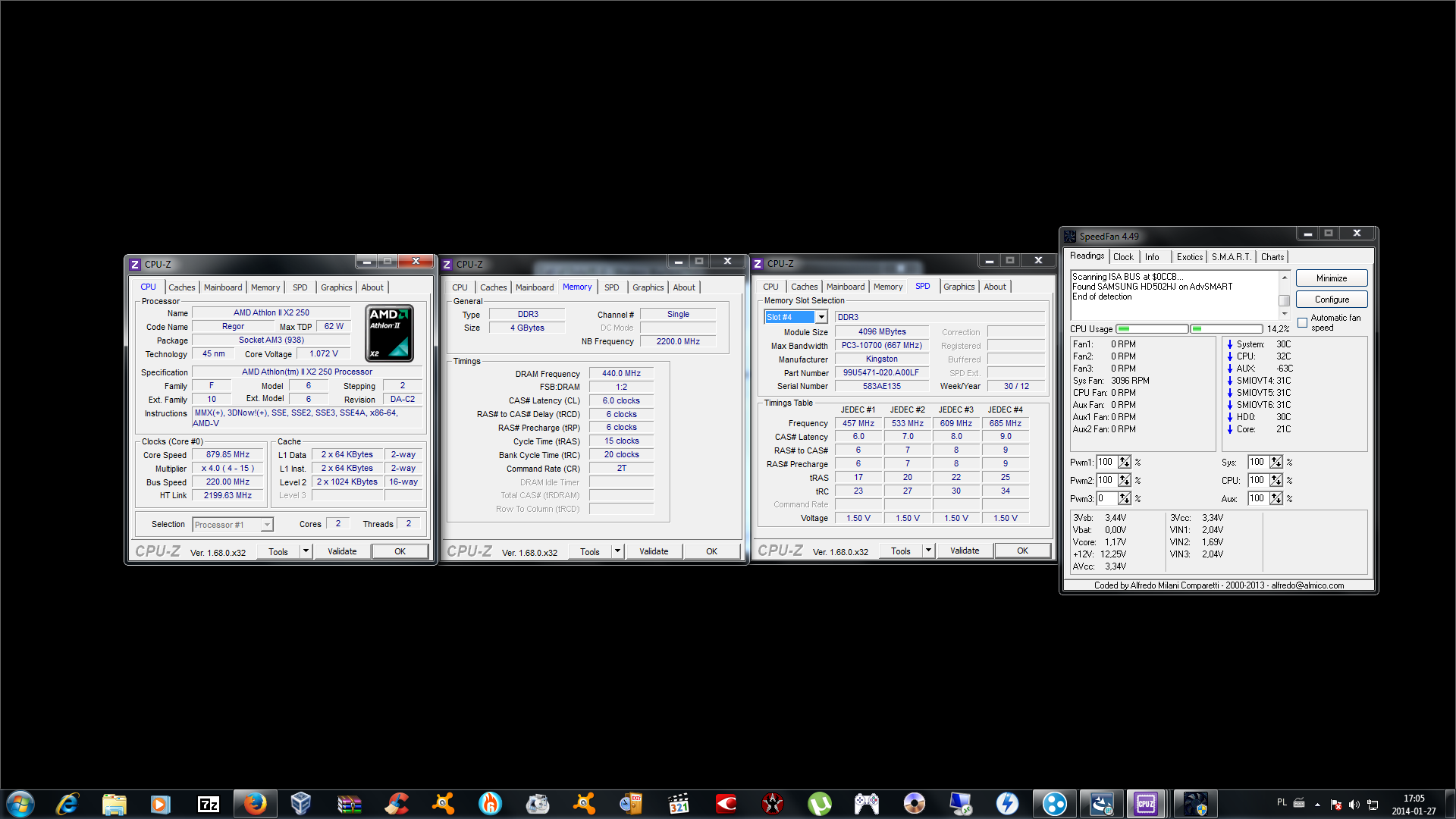The height and width of the screenshot is (819, 1456).
Task: Open VirtualBox cube icon in taskbar
Action: (301, 803)
